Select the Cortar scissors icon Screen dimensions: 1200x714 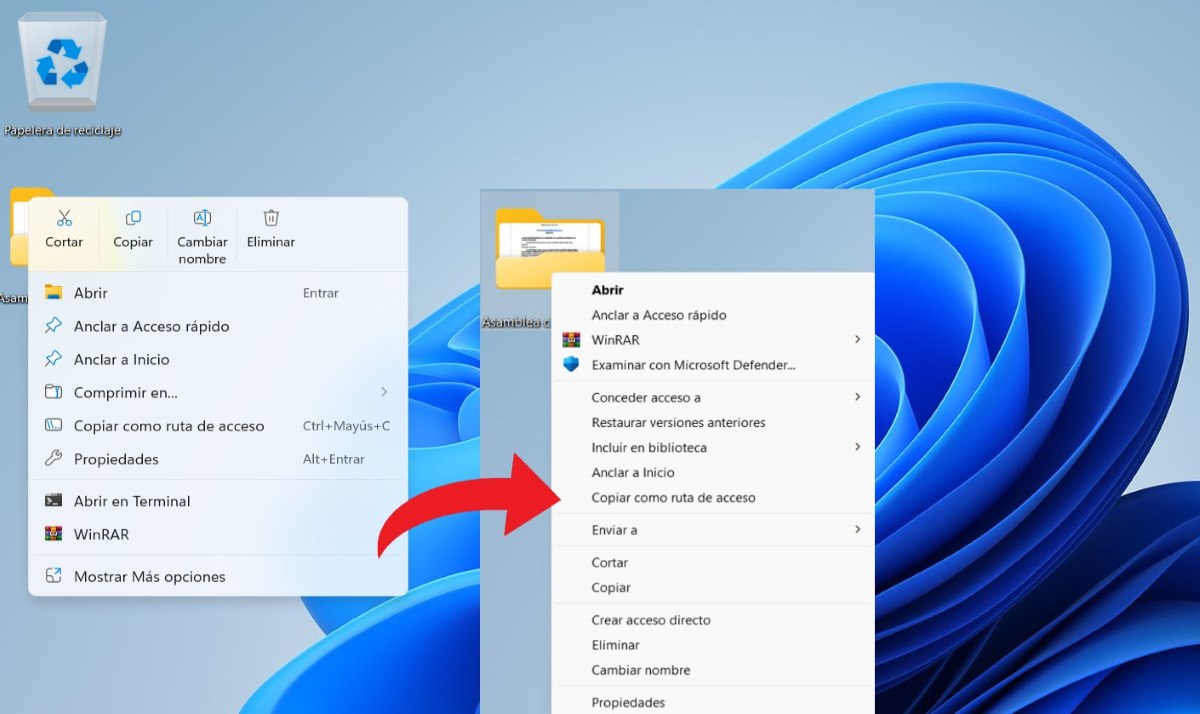coord(63,217)
